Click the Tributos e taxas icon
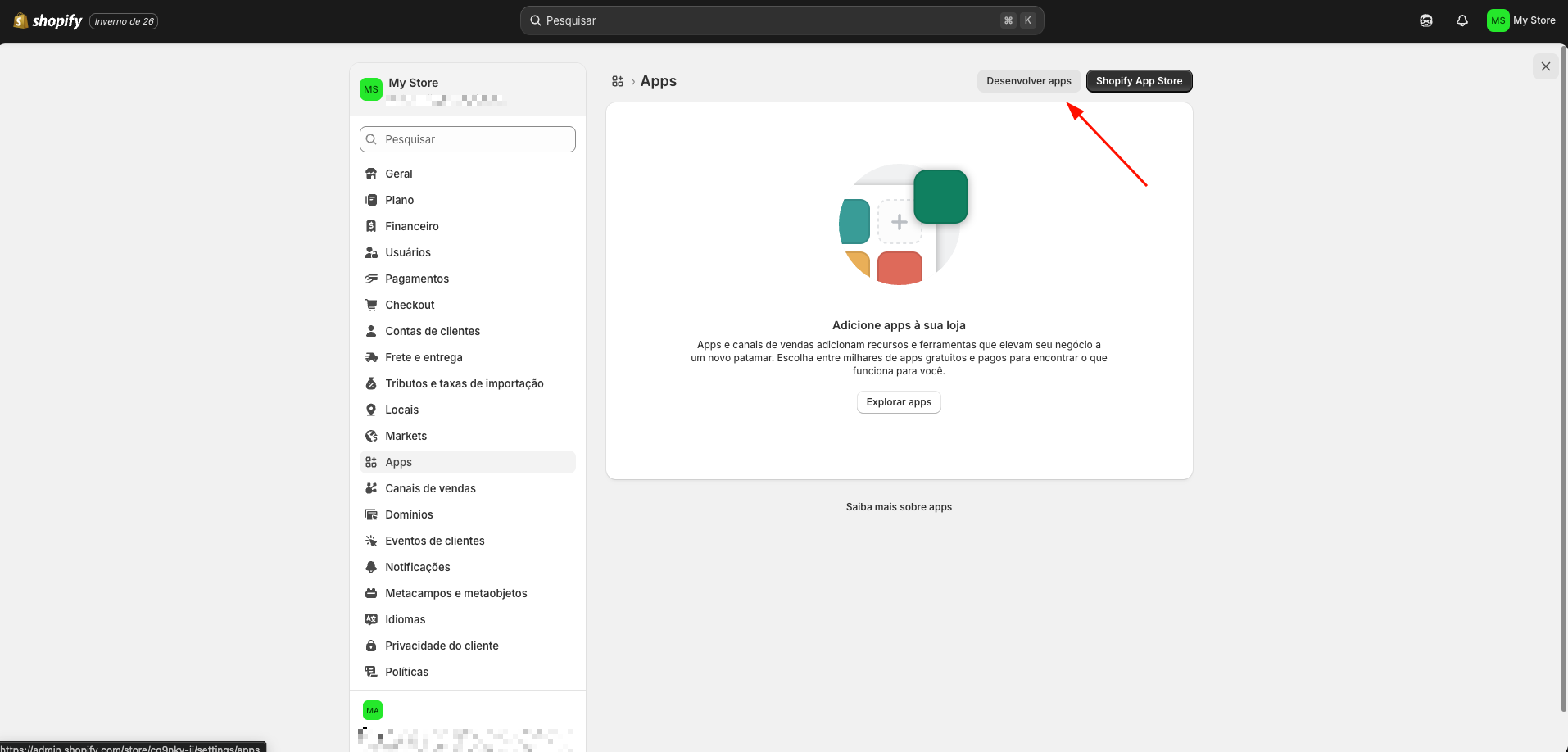Screen dimensions: 1568x752 point(371,383)
